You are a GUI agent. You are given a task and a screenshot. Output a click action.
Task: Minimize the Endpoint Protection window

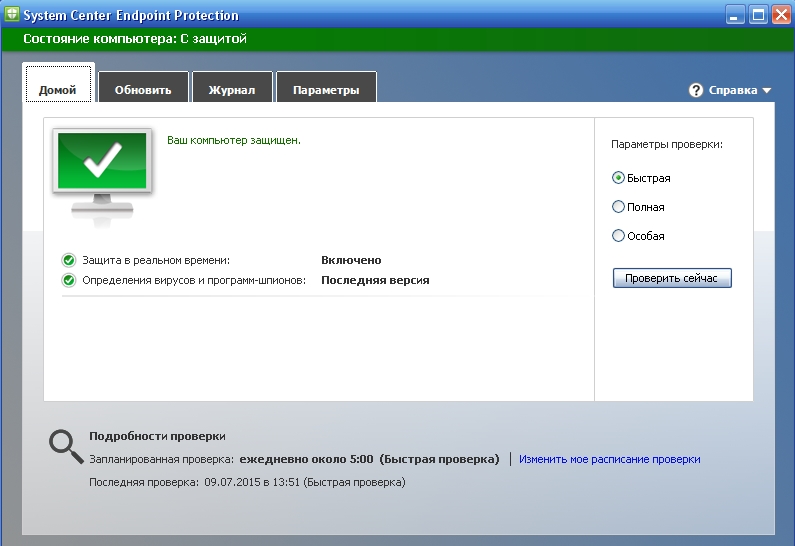coord(736,14)
